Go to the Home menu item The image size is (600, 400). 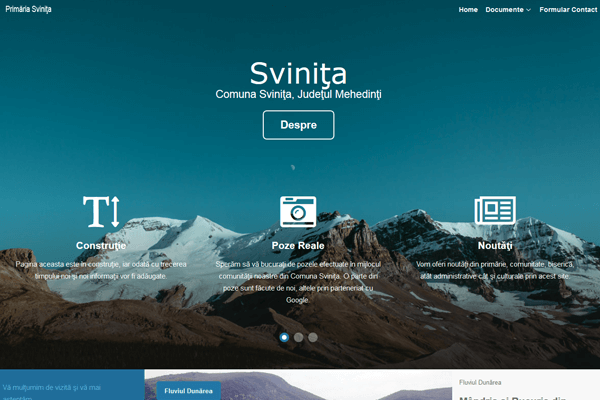(468, 10)
